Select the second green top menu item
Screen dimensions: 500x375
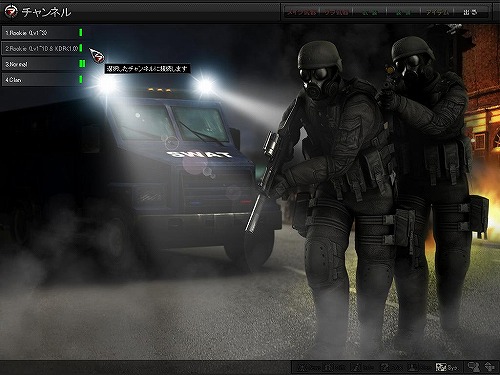pyautogui.click(x=403, y=12)
